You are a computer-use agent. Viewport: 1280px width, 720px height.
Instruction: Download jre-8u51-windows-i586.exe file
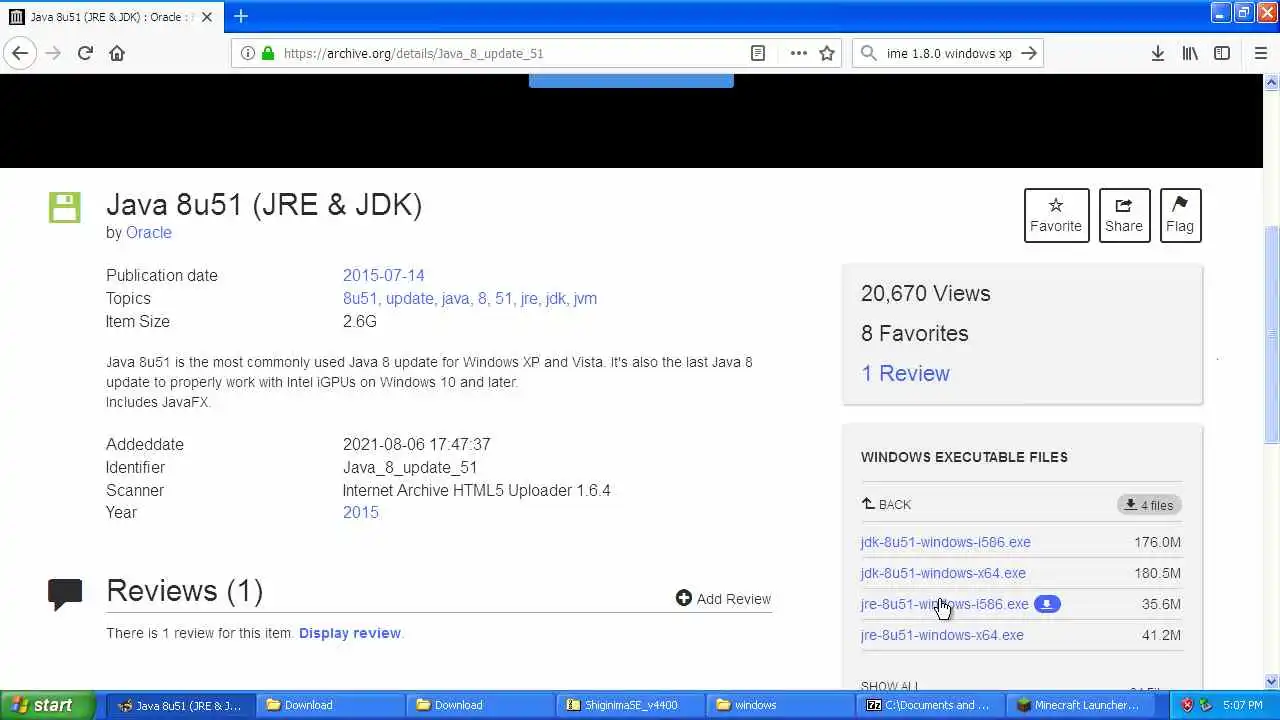[944, 604]
